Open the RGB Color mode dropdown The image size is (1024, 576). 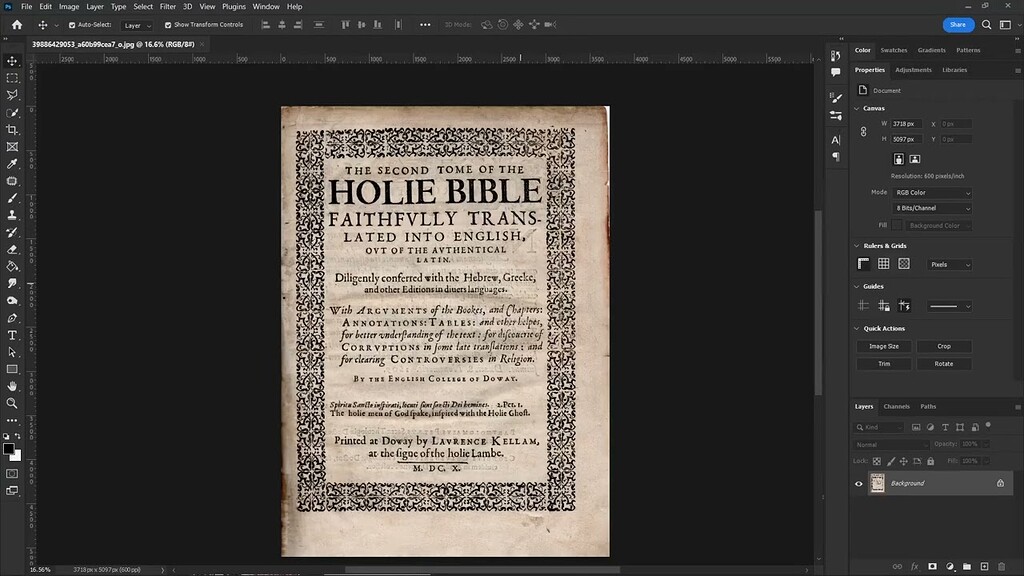(x=933, y=193)
